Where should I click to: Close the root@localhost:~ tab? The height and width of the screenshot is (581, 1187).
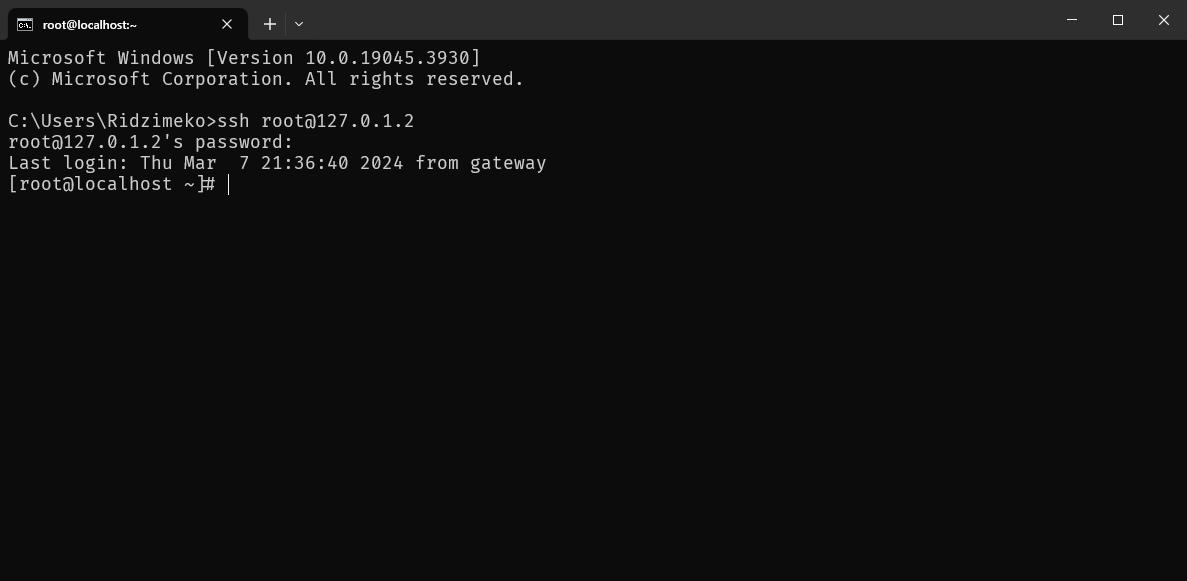pos(227,24)
